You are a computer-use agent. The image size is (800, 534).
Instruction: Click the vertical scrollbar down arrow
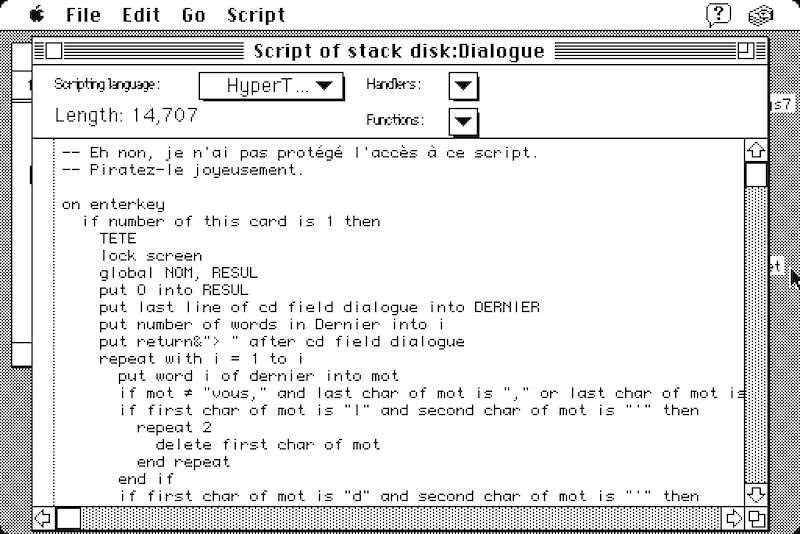[756, 494]
